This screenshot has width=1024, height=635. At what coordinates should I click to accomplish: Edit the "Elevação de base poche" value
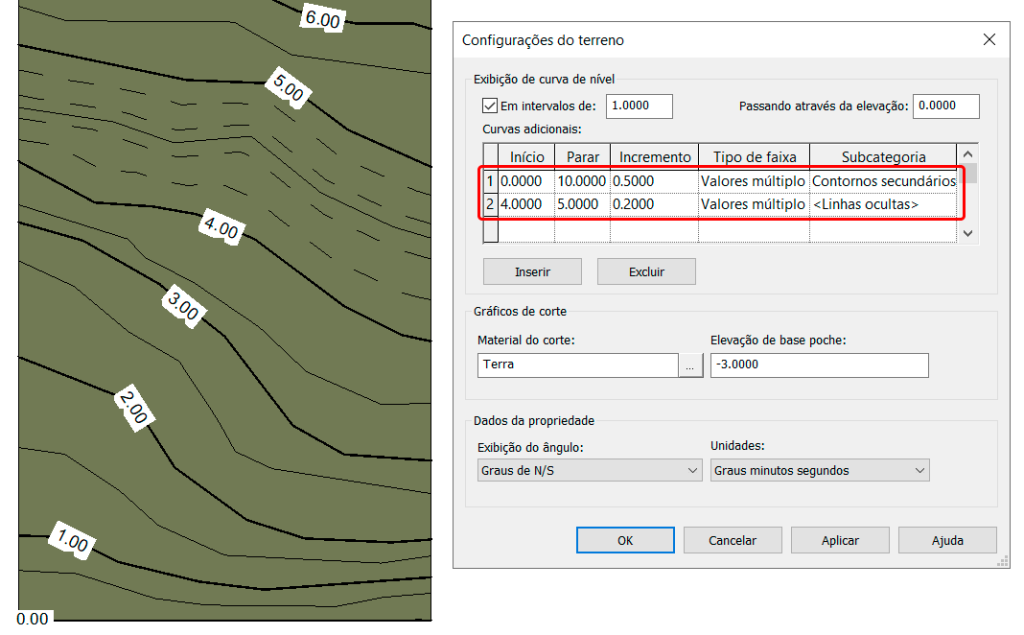[819, 365]
